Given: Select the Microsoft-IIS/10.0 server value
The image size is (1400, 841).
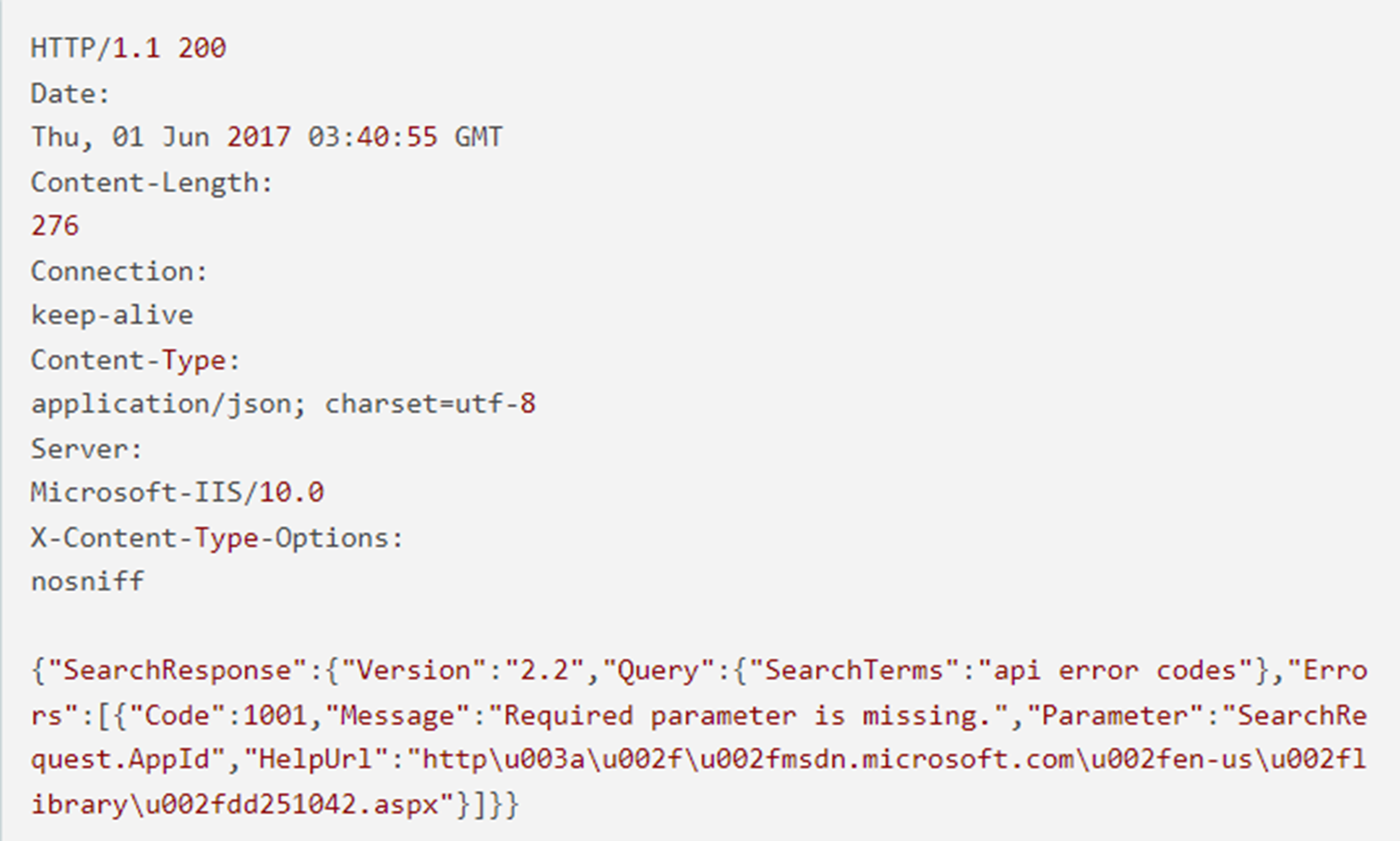Looking at the screenshot, I should [177, 493].
